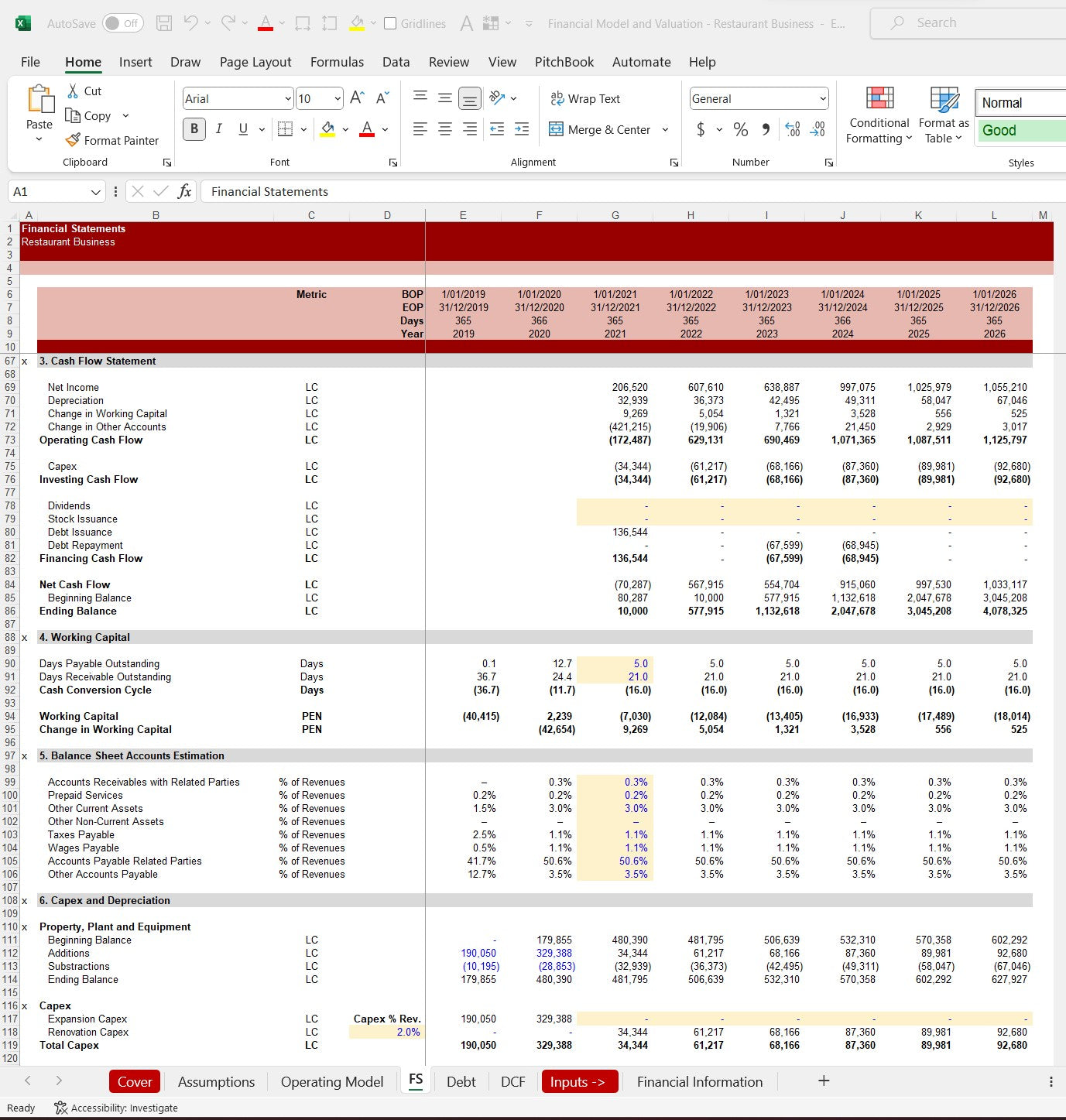Click the Insert Function fx icon
Screen dimensions: 1066x1120
(x=184, y=191)
